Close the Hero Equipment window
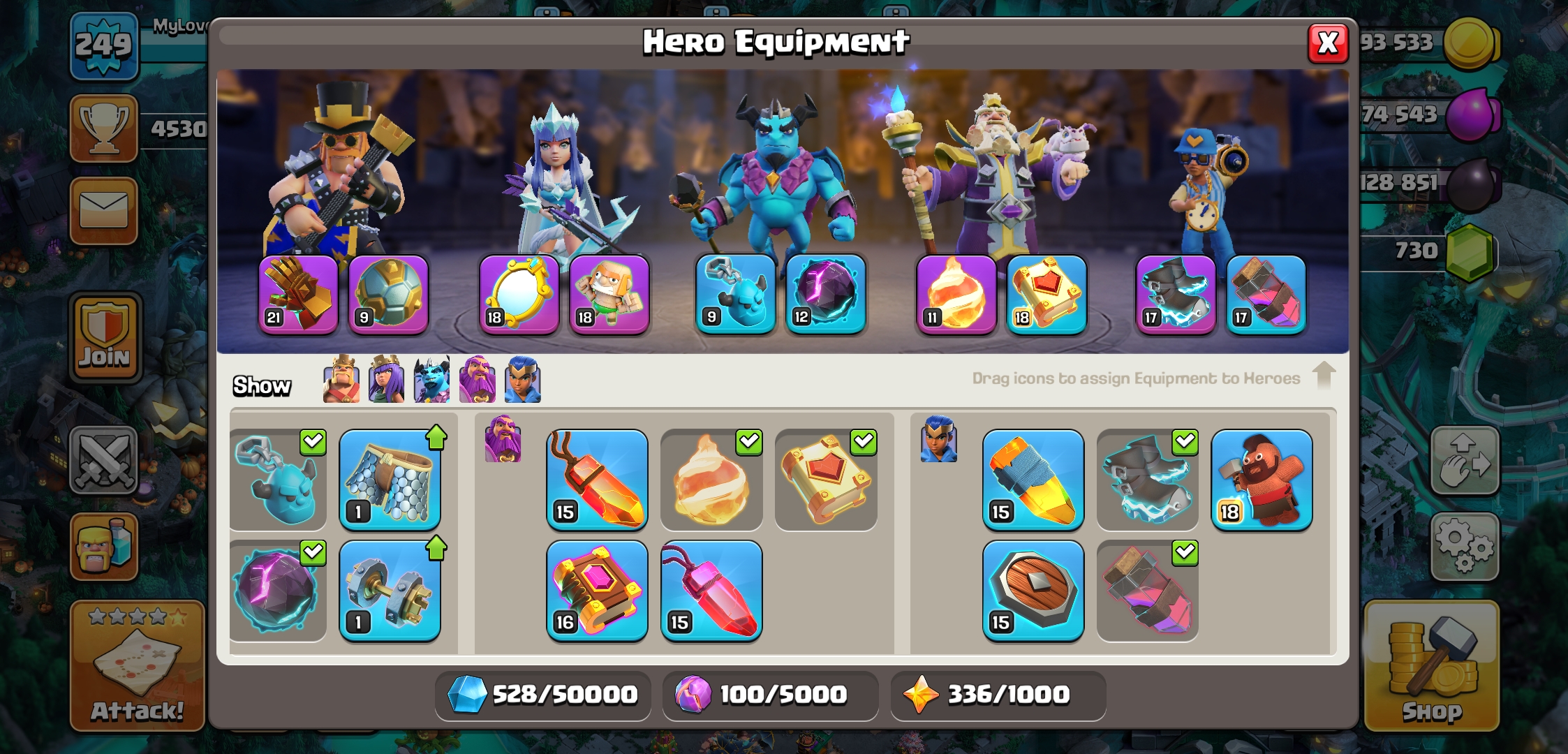Screen dimensions: 1568x754 [1328, 43]
